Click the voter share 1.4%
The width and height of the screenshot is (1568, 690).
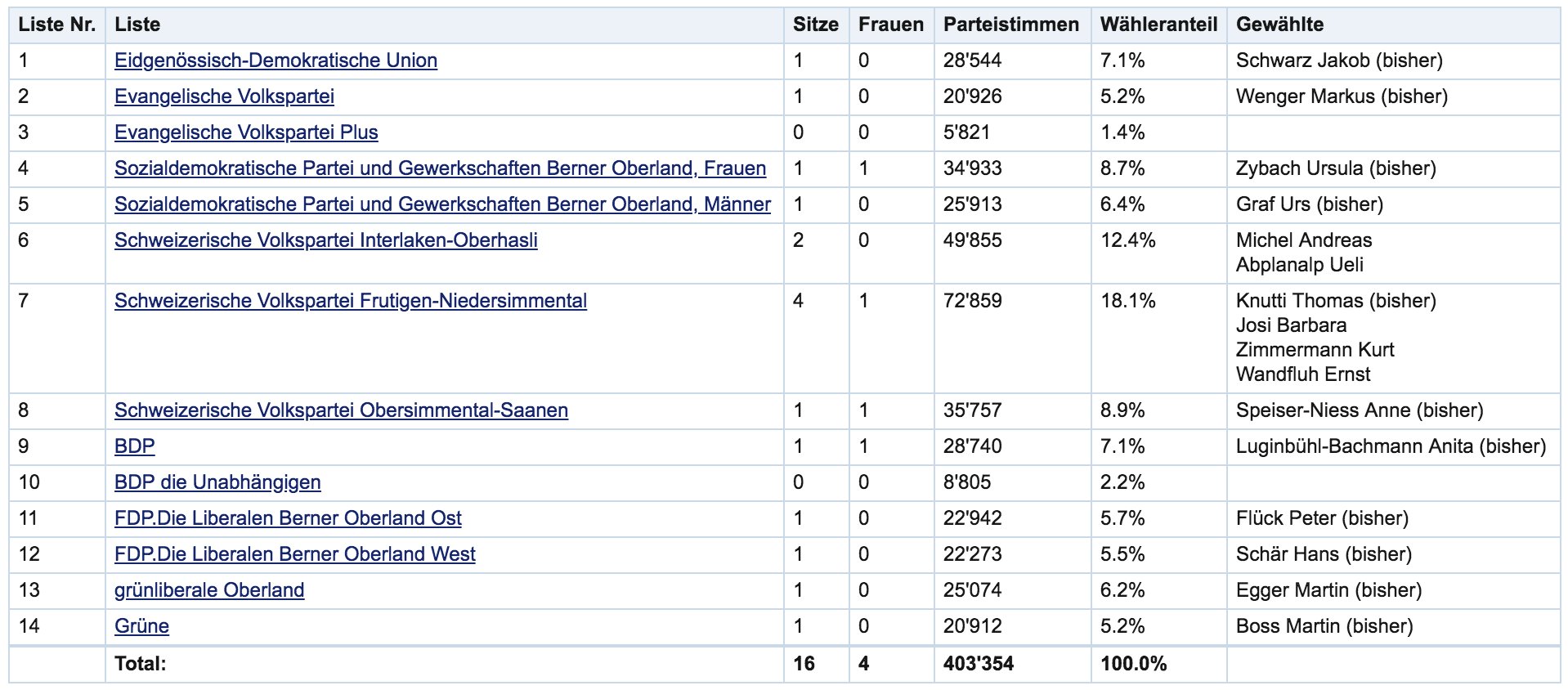tap(1122, 132)
